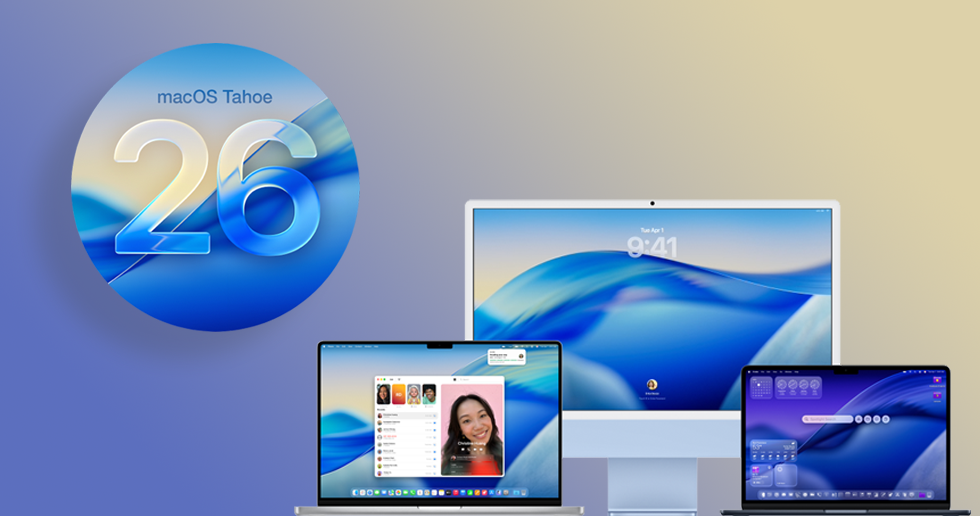Open the purple folder in right MacBook dock
Screen dimensions: 980x516
[922, 495]
